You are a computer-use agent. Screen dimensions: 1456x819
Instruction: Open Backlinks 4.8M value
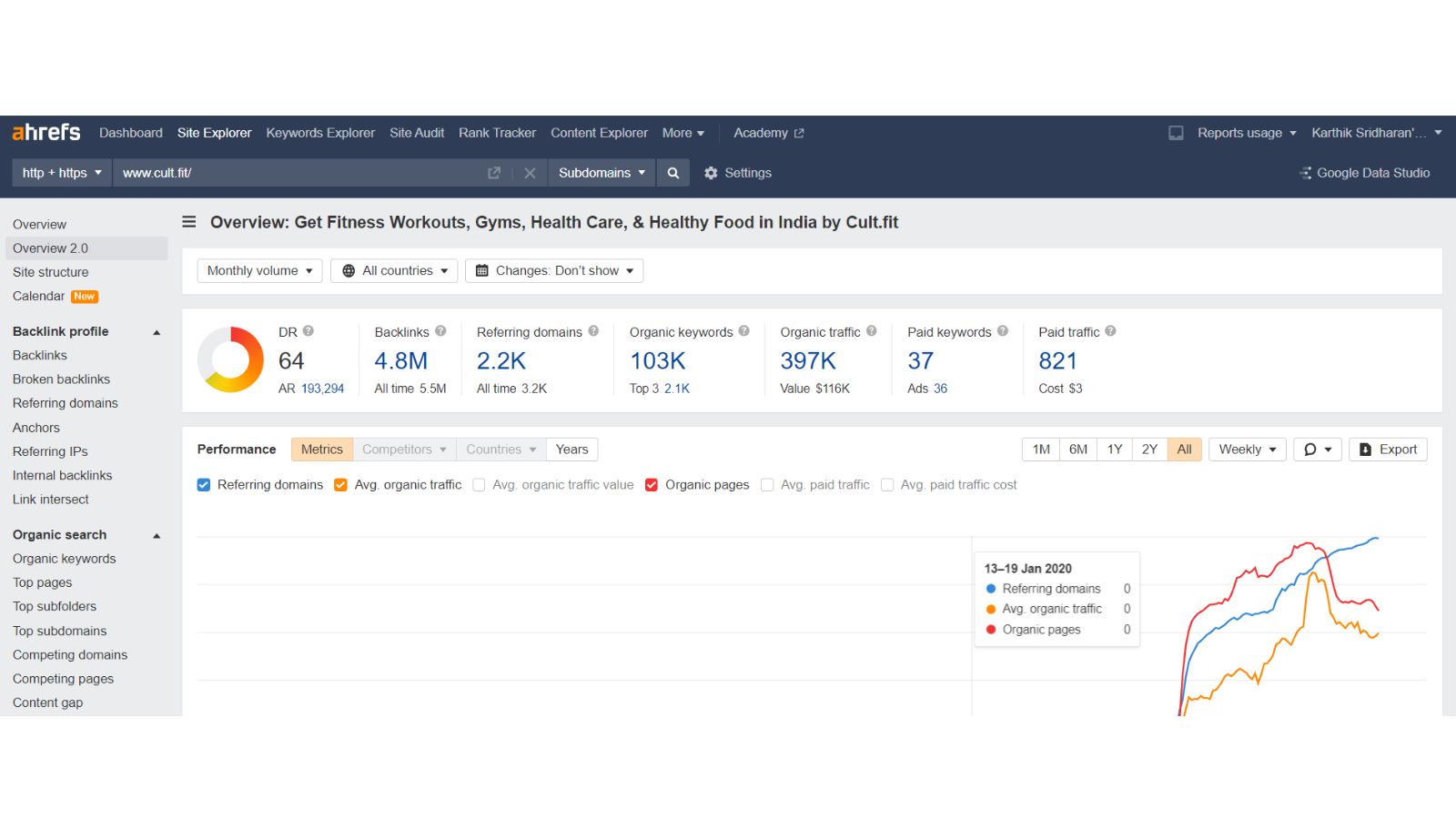point(400,361)
